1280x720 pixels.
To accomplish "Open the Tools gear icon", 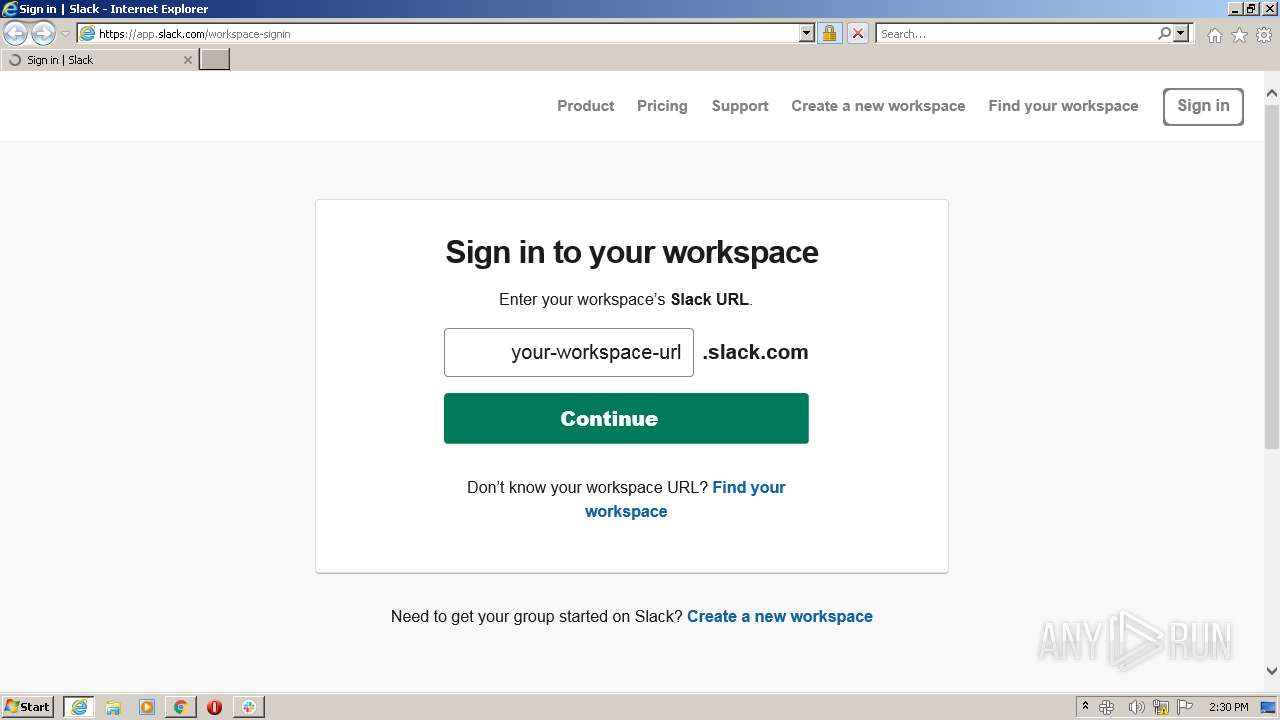I will 1264,35.
